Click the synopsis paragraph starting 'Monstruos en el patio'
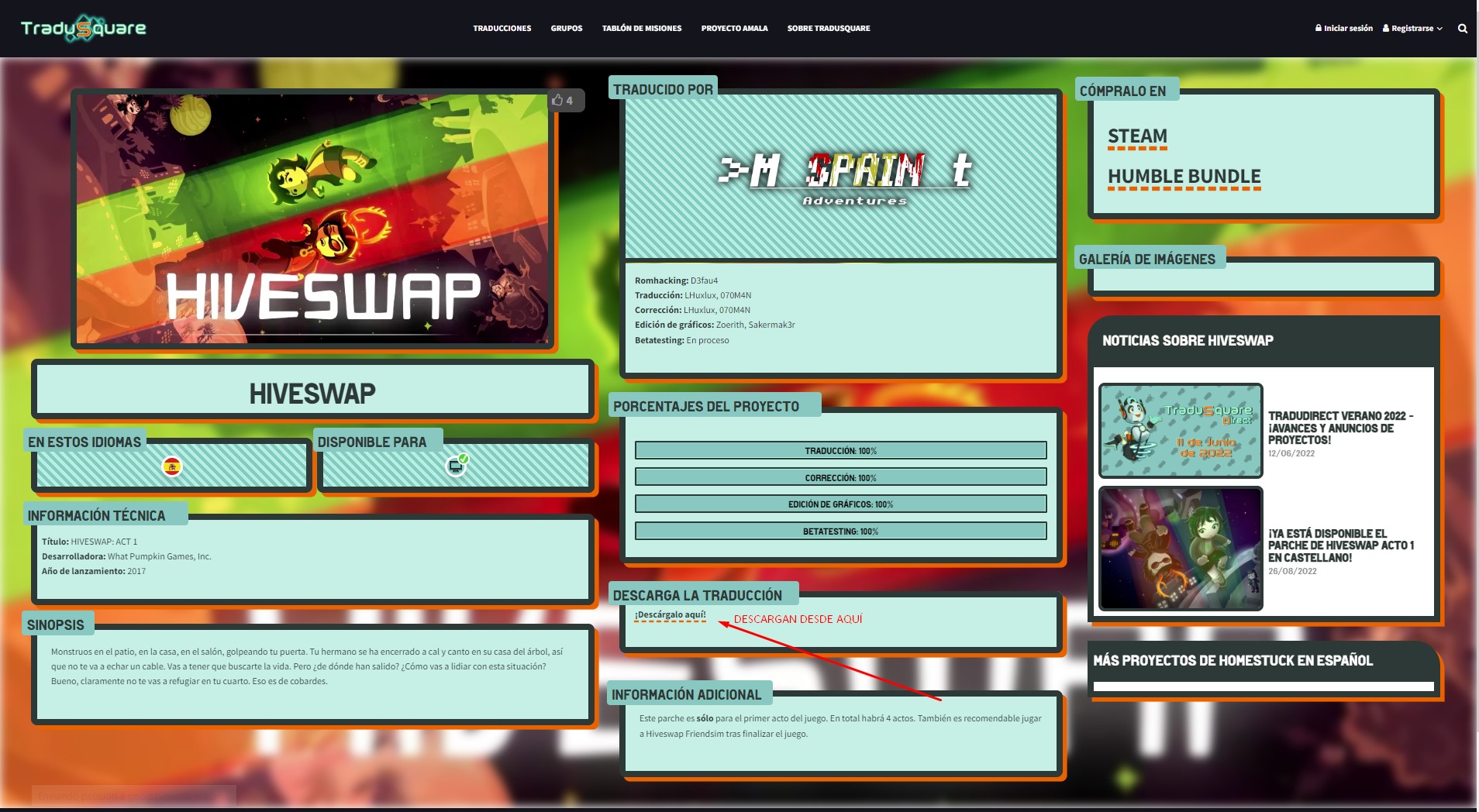 pyautogui.click(x=307, y=666)
